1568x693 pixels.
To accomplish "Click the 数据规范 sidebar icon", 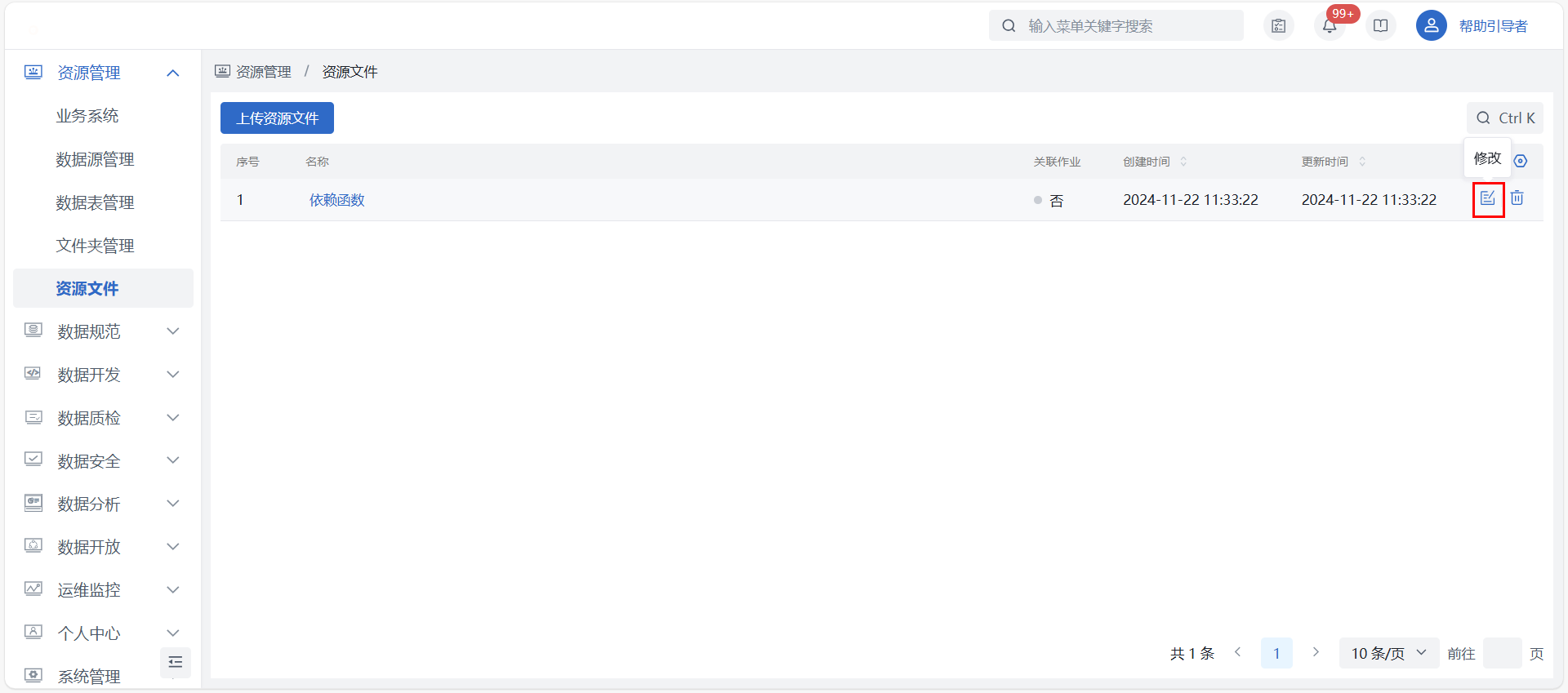I will 33,331.
